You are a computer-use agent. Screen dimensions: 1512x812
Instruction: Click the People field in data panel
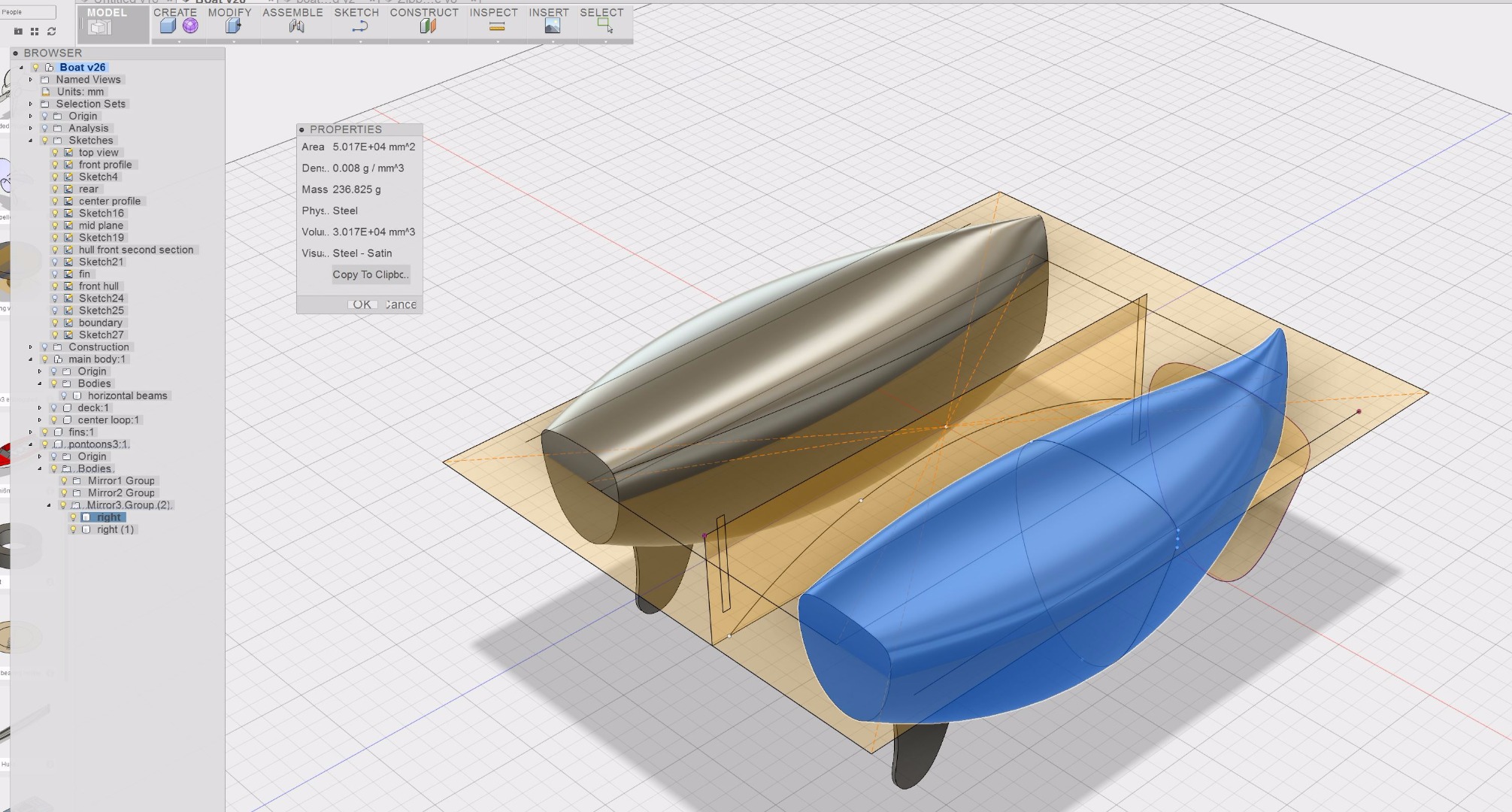pos(28,12)
